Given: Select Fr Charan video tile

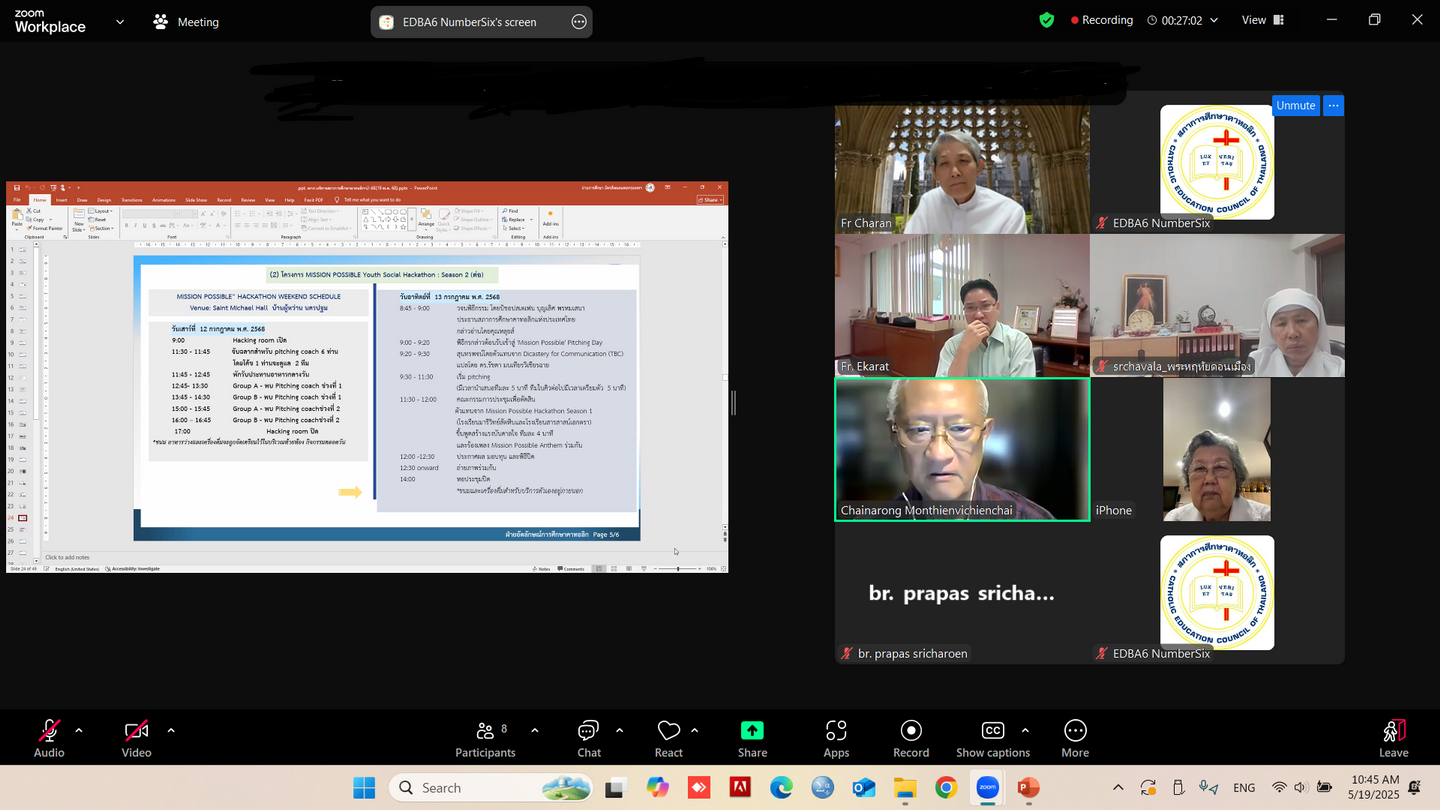Looking at the screenshot, I should click(x=962, y=169).
